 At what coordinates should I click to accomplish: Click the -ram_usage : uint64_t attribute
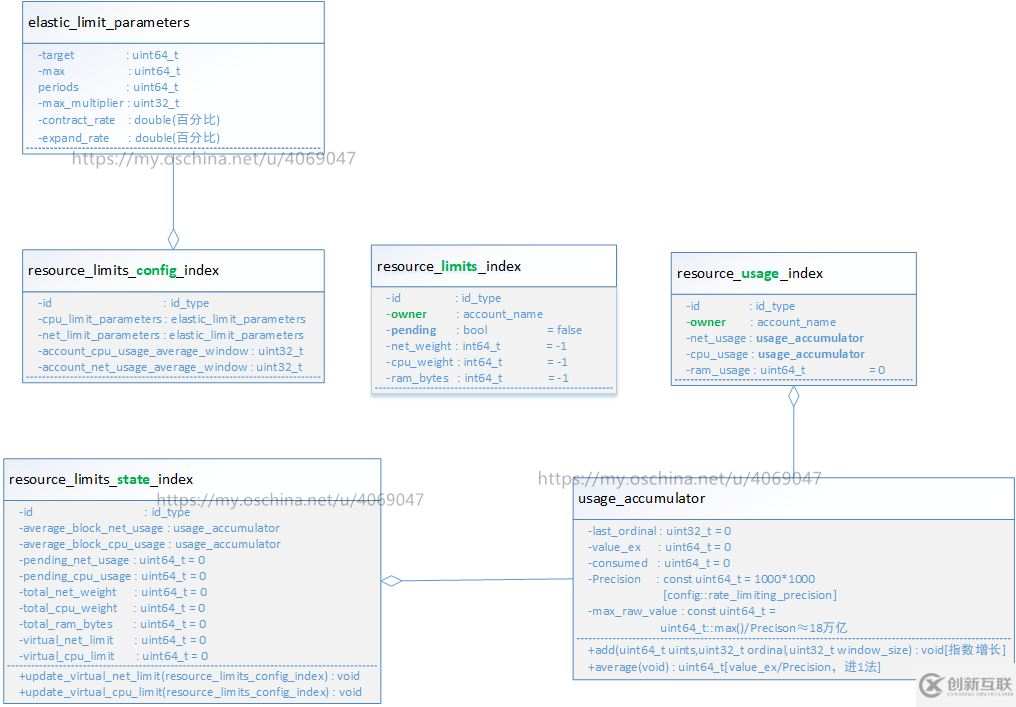tap(785, 370)
